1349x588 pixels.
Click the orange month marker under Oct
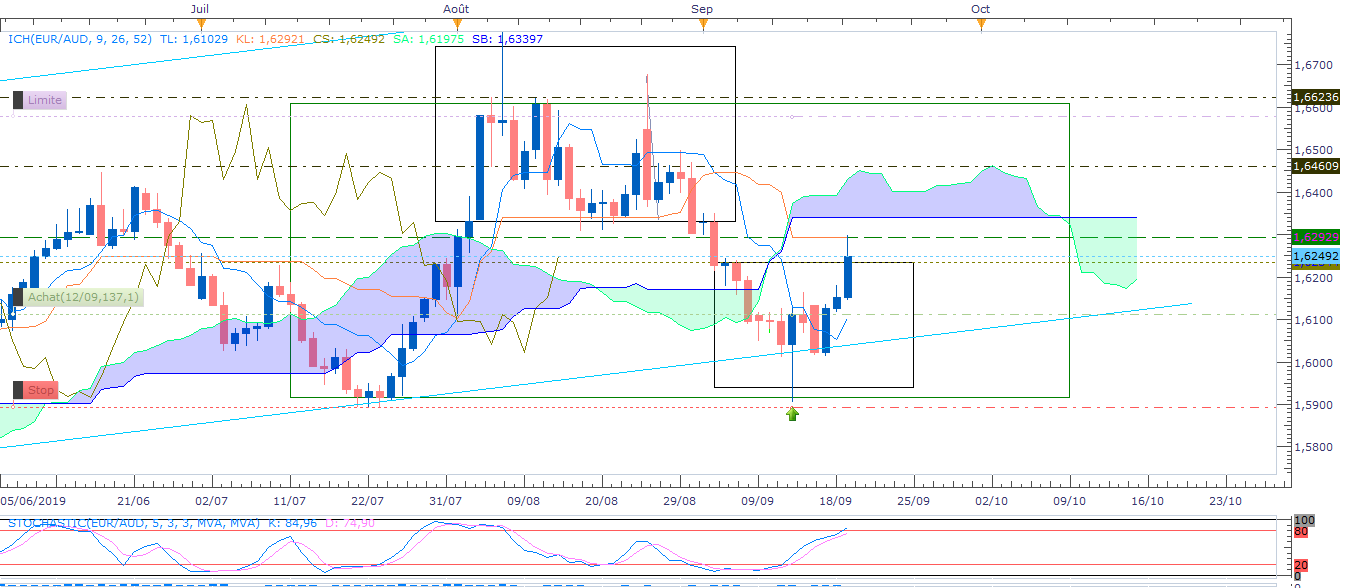[981, 24]
